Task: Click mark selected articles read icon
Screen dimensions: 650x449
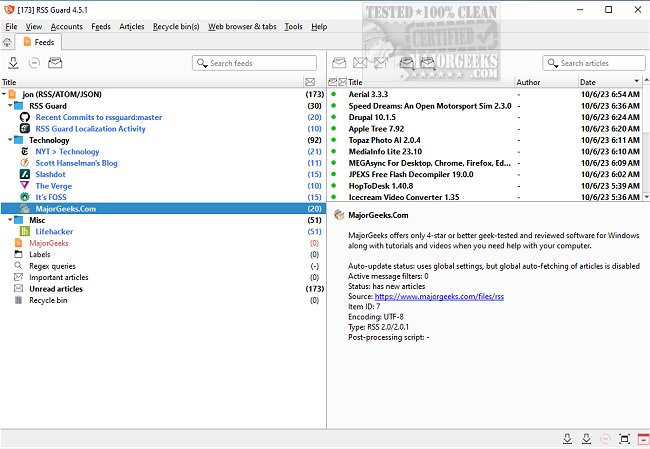Action: click(339, 63)
